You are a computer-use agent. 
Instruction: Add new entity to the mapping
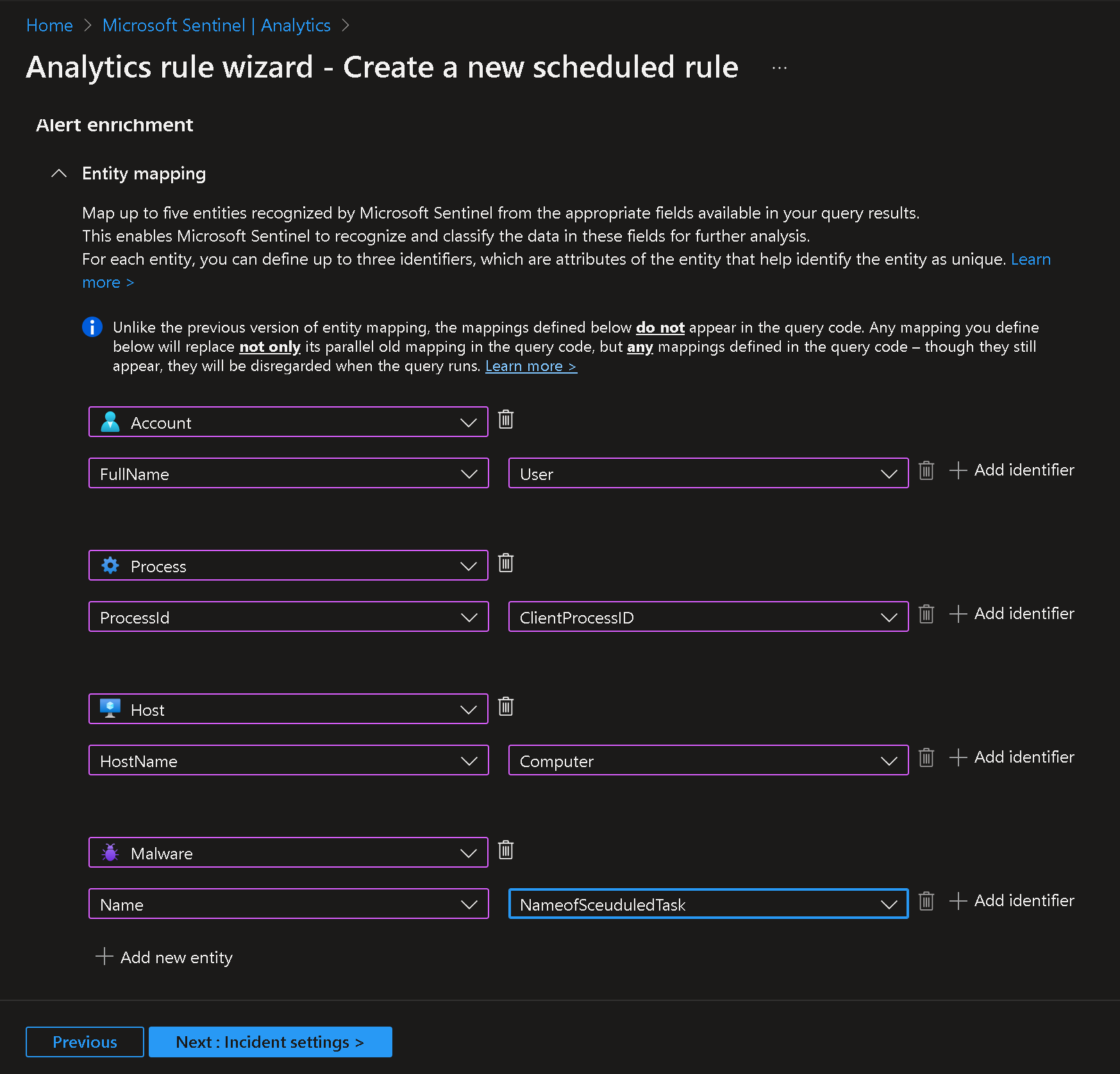tap(165, 957)
